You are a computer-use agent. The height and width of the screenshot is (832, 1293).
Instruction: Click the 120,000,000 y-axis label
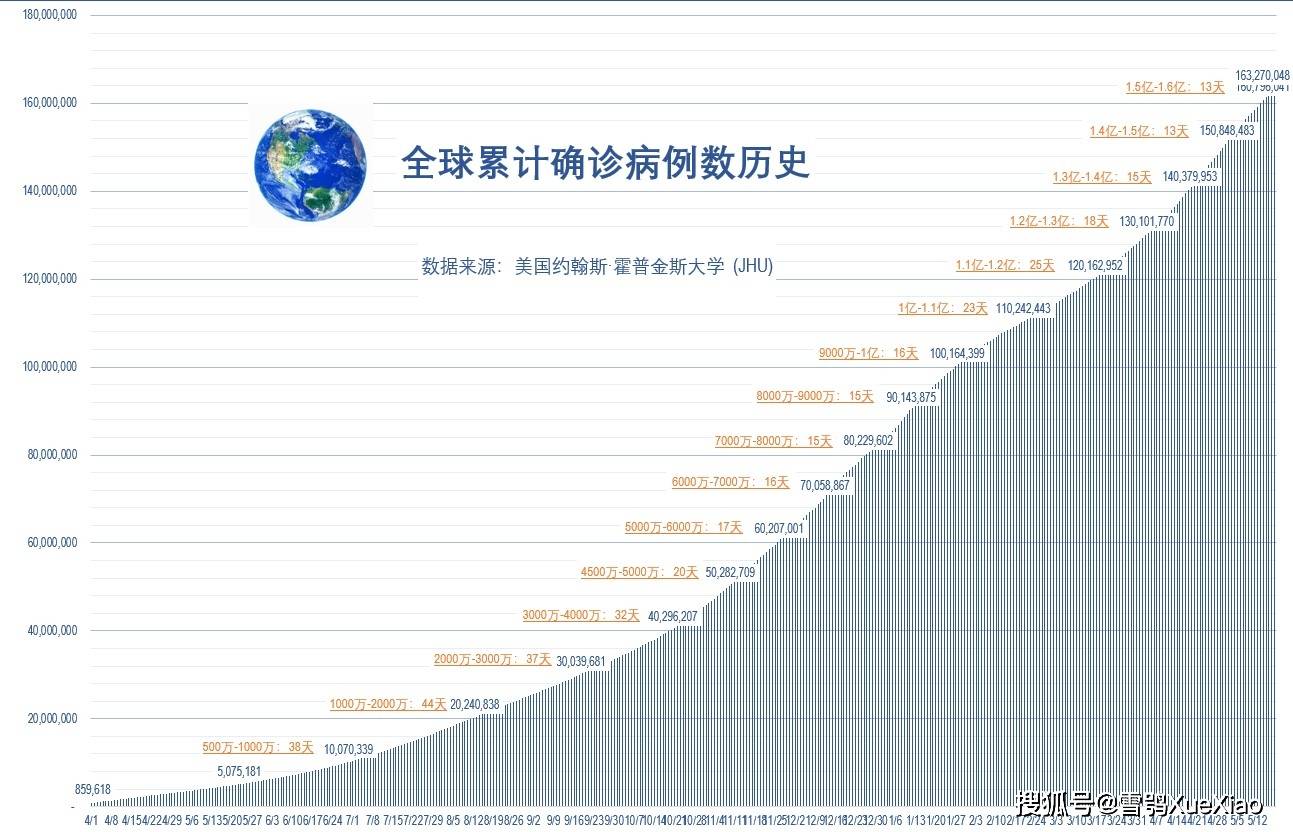click(x=49, y=279)
